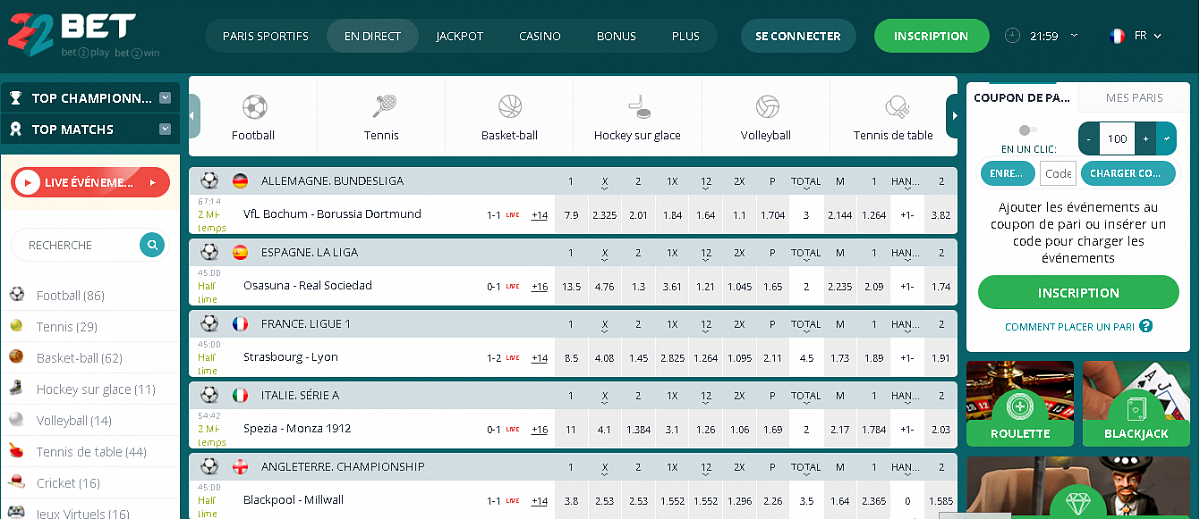Click the Cricket icon in sidebar
The height and width of the screenshot is (519, 1200).
tap(17, 483)
